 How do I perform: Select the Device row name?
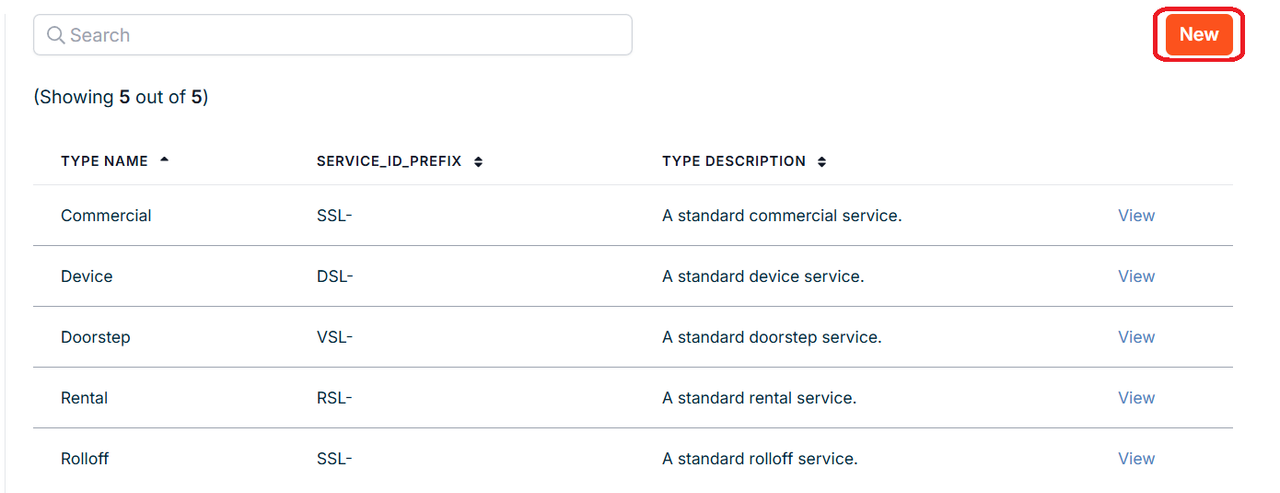pos(87,276)
